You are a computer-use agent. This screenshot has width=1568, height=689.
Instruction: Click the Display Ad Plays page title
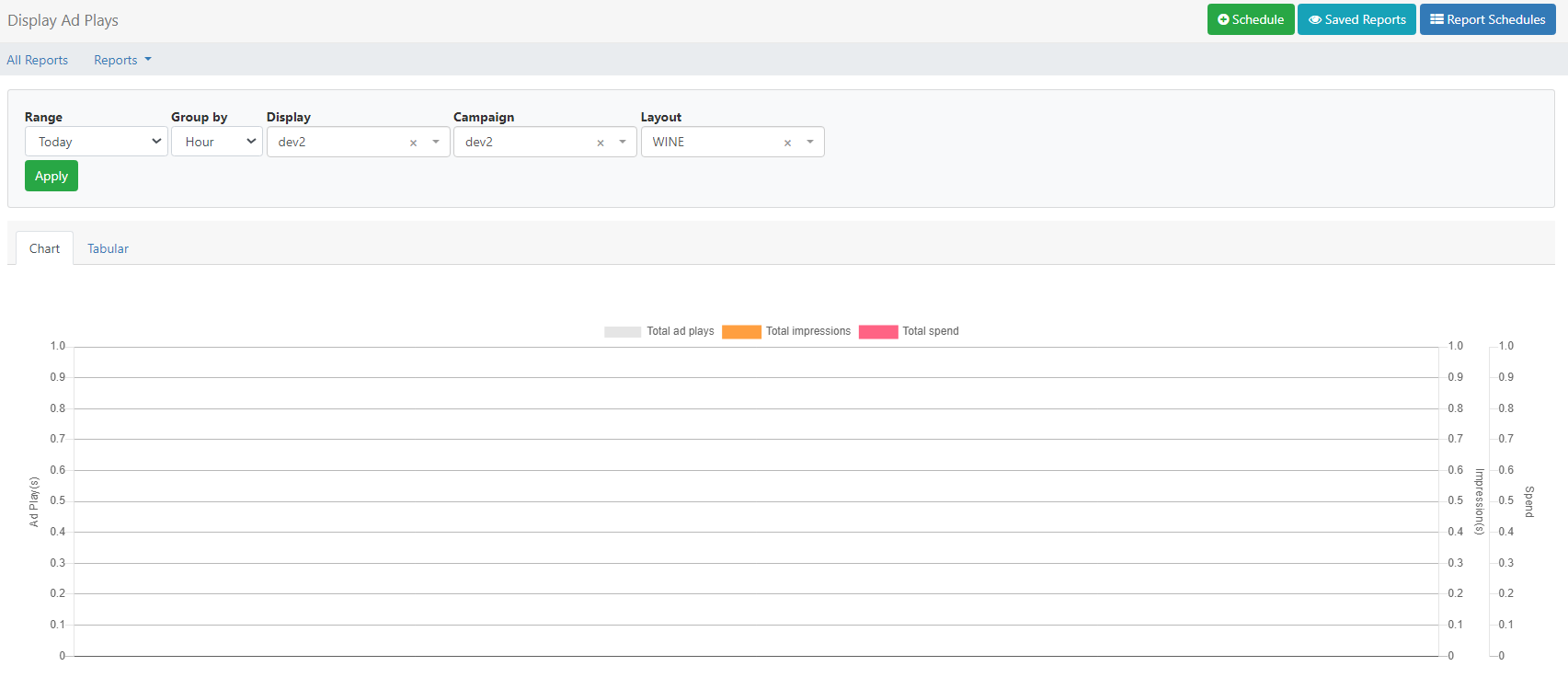click(x=63, y=20)
